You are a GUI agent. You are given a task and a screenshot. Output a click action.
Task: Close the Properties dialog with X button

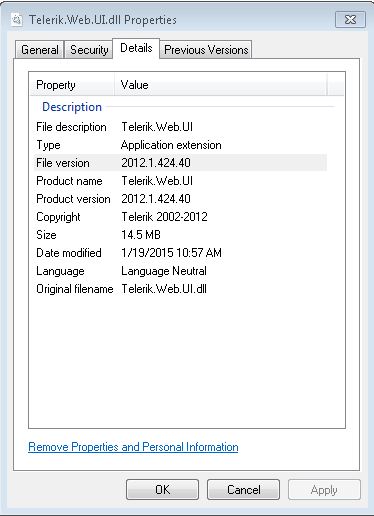tap(350, 20)
